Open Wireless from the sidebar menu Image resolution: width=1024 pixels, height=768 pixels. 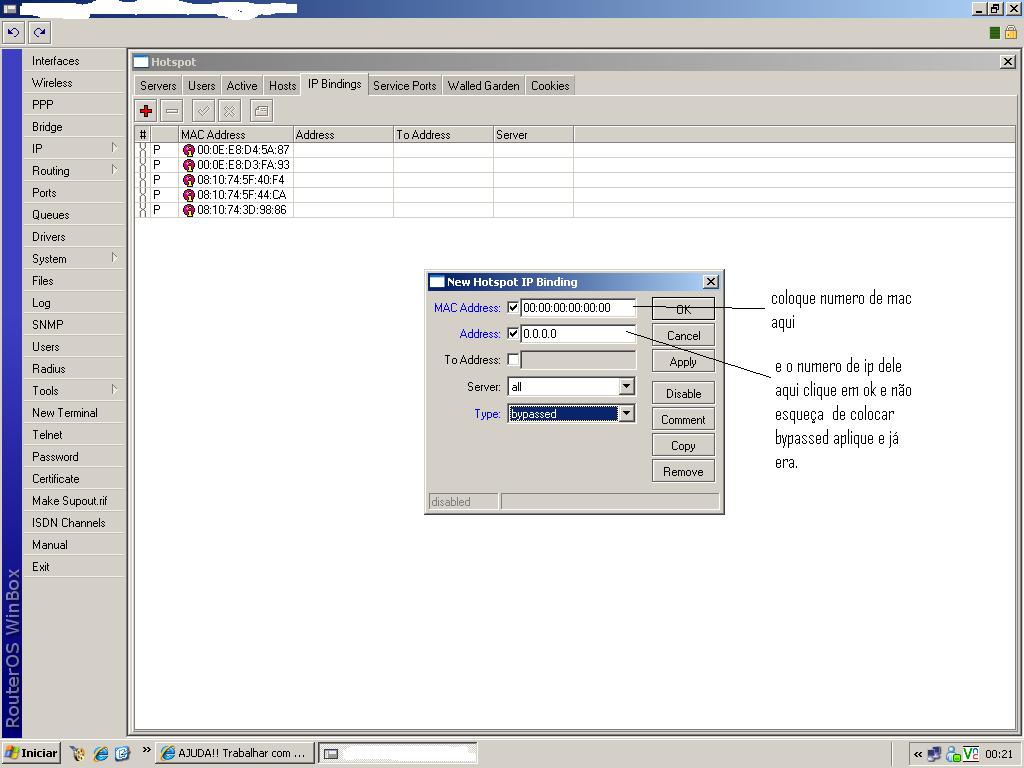pos(74,83)
